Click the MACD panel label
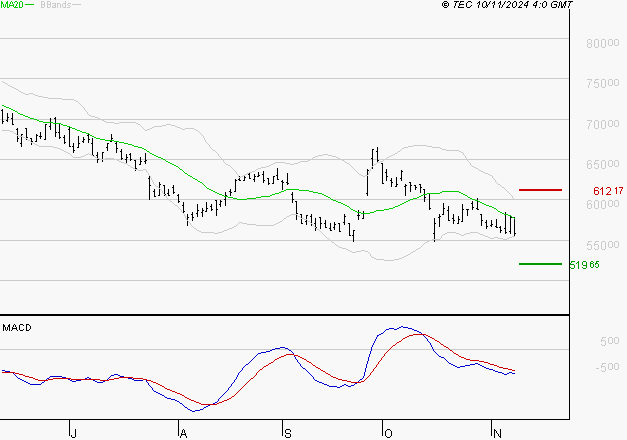Image resolution: width=627 pixels, height=440 pixels. point(17,328)
